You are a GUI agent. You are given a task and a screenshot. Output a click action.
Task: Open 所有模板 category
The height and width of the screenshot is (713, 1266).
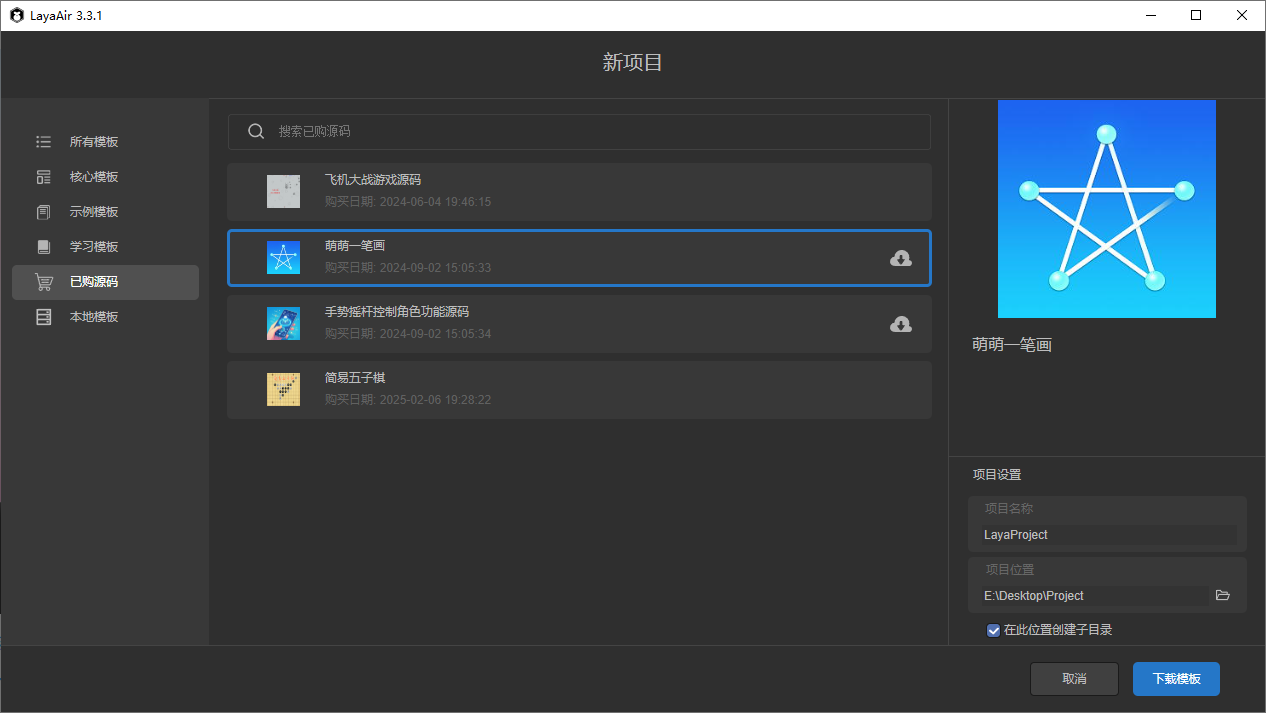[x=94, y=142]
